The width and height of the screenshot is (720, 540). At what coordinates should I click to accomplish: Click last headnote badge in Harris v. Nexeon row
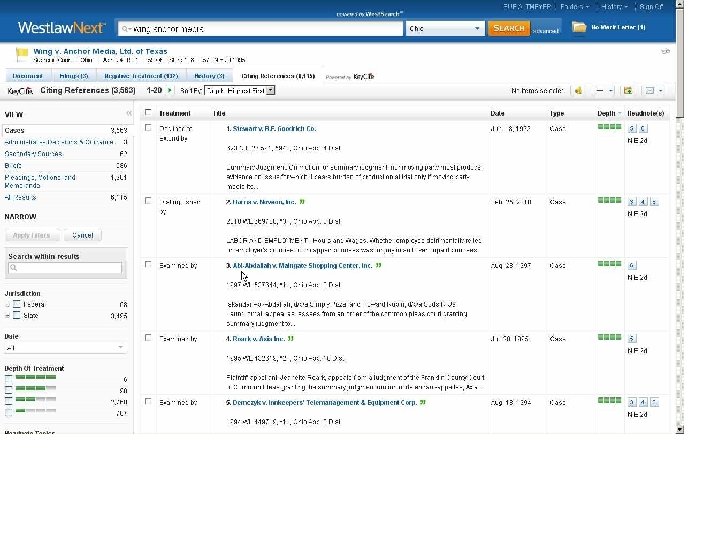[x=654, y=202]
